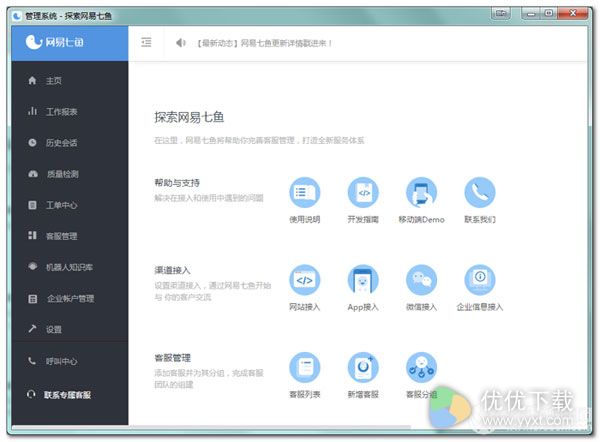Screen dimensions: 600x442
Task: Click the 使用说明 label text
Action: 305,220
